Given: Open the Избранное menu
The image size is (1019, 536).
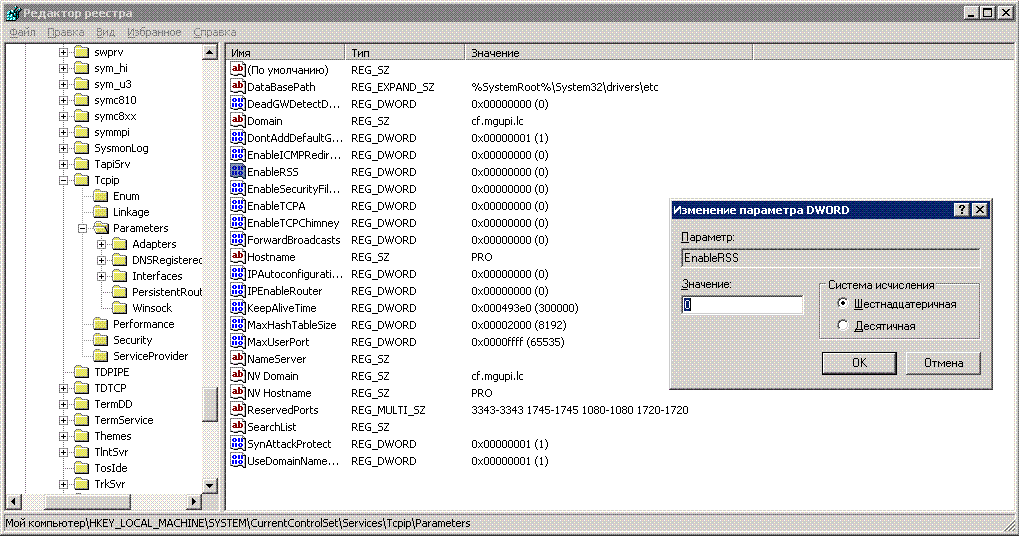Looking at the screenshot, I should [154, 32].
